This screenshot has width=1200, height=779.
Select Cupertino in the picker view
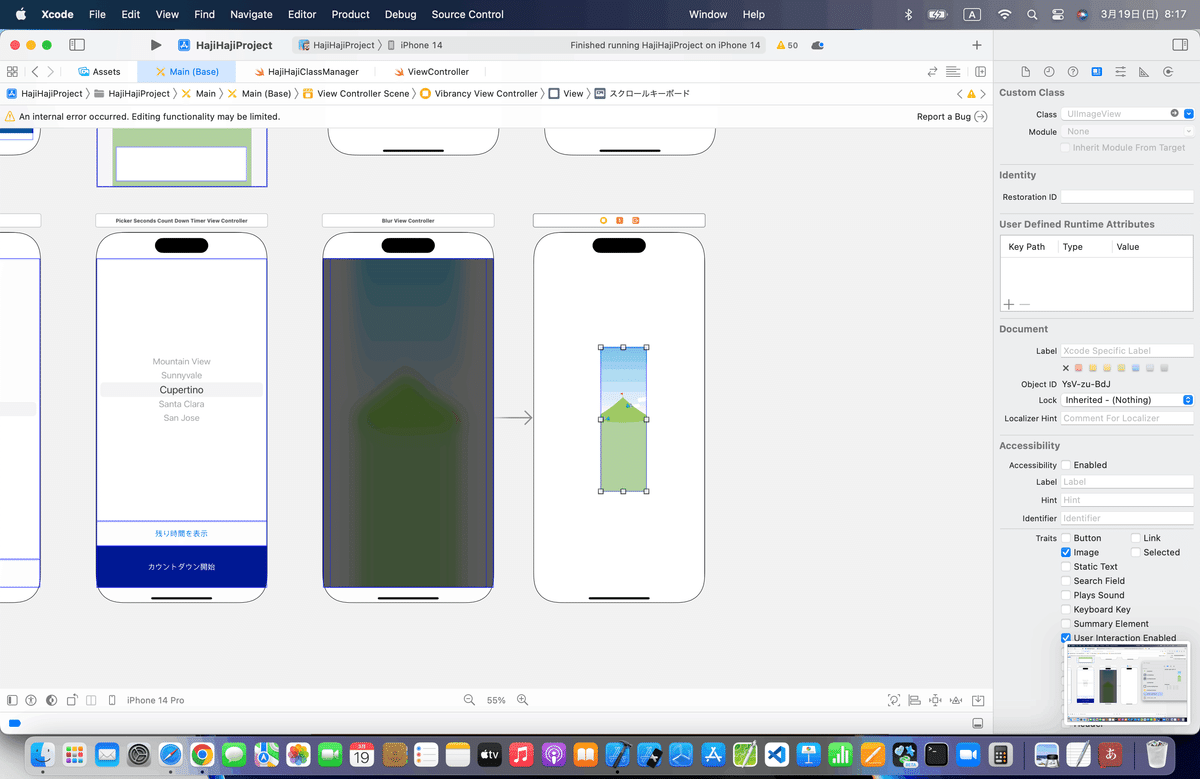pos(181,390)
